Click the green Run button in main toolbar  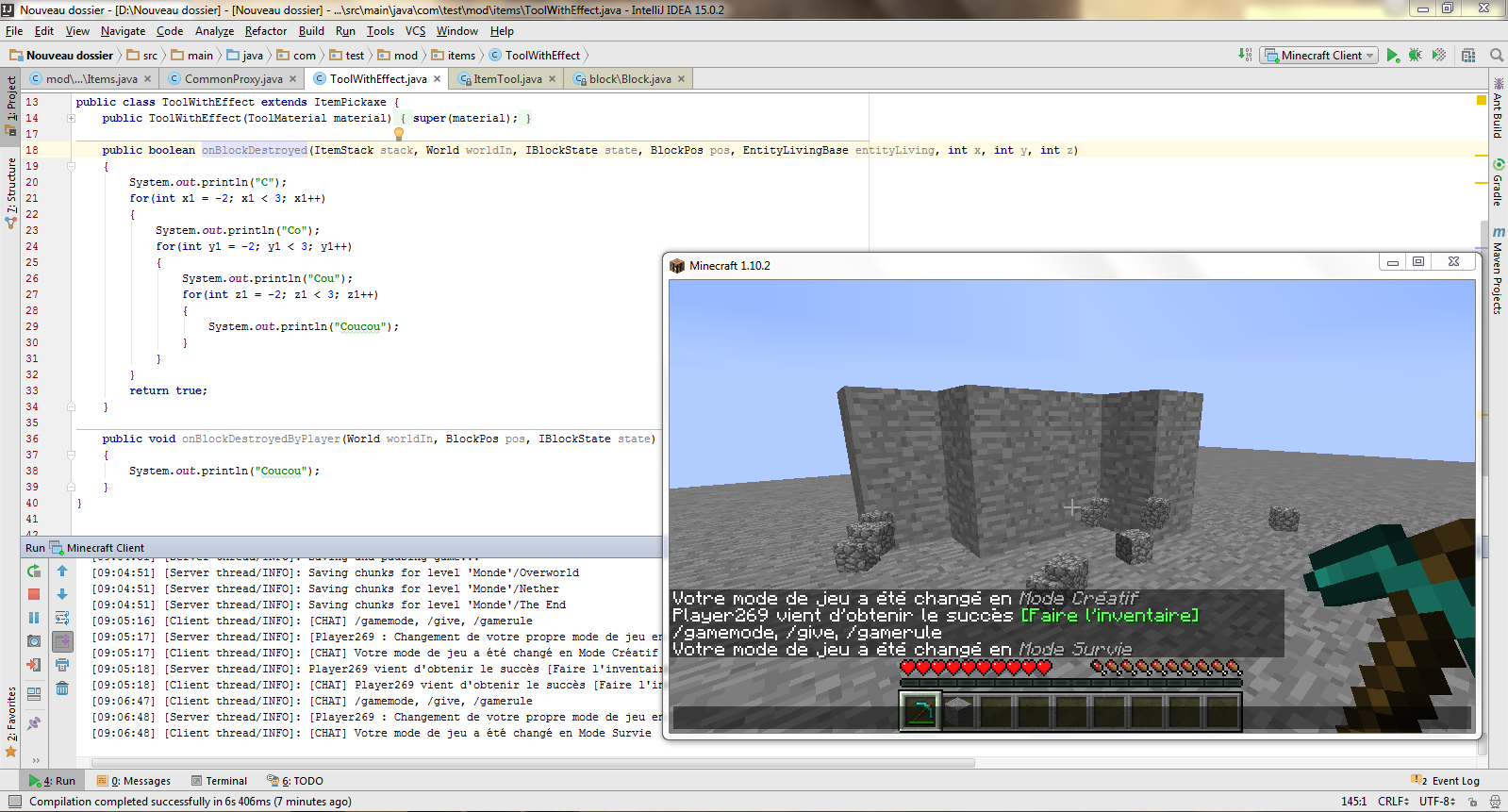click(x=1392, y=56)
